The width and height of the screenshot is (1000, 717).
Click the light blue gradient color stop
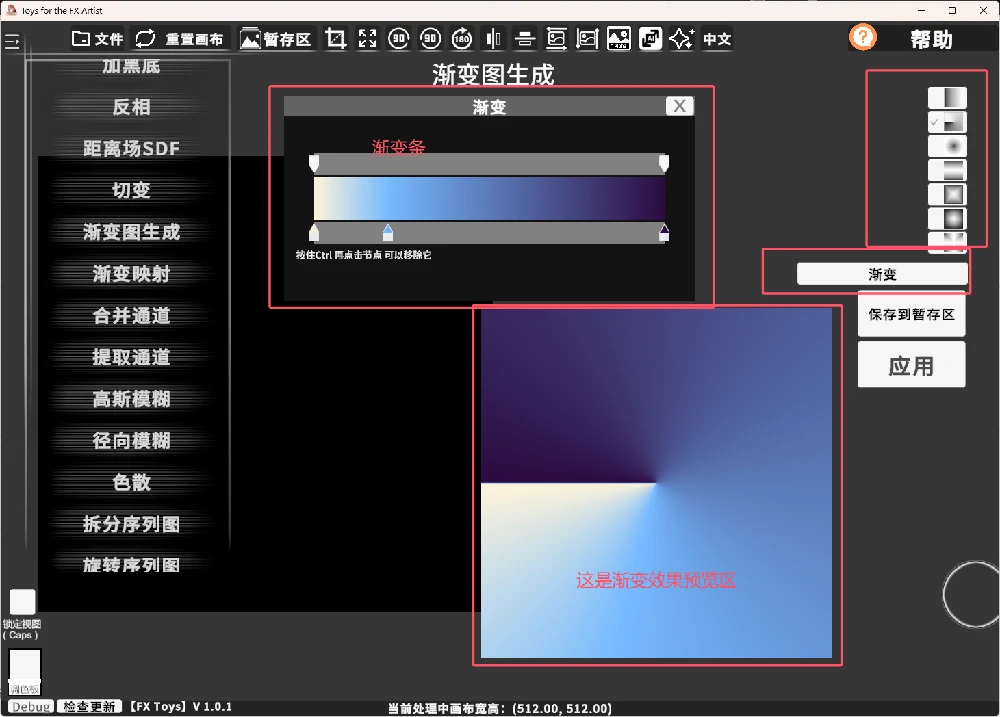(388, 233)
